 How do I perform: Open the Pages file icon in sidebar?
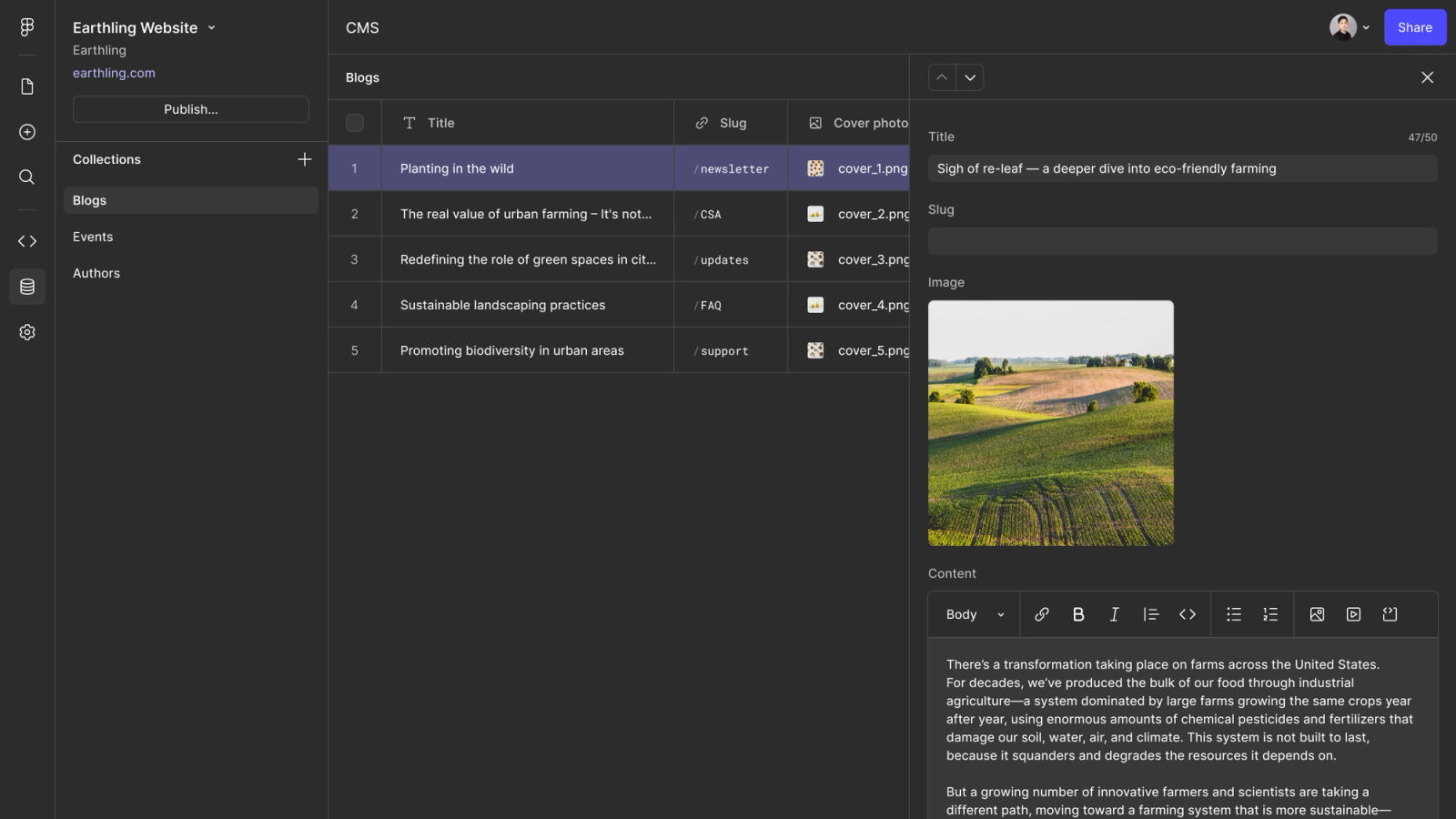point(27,86)
